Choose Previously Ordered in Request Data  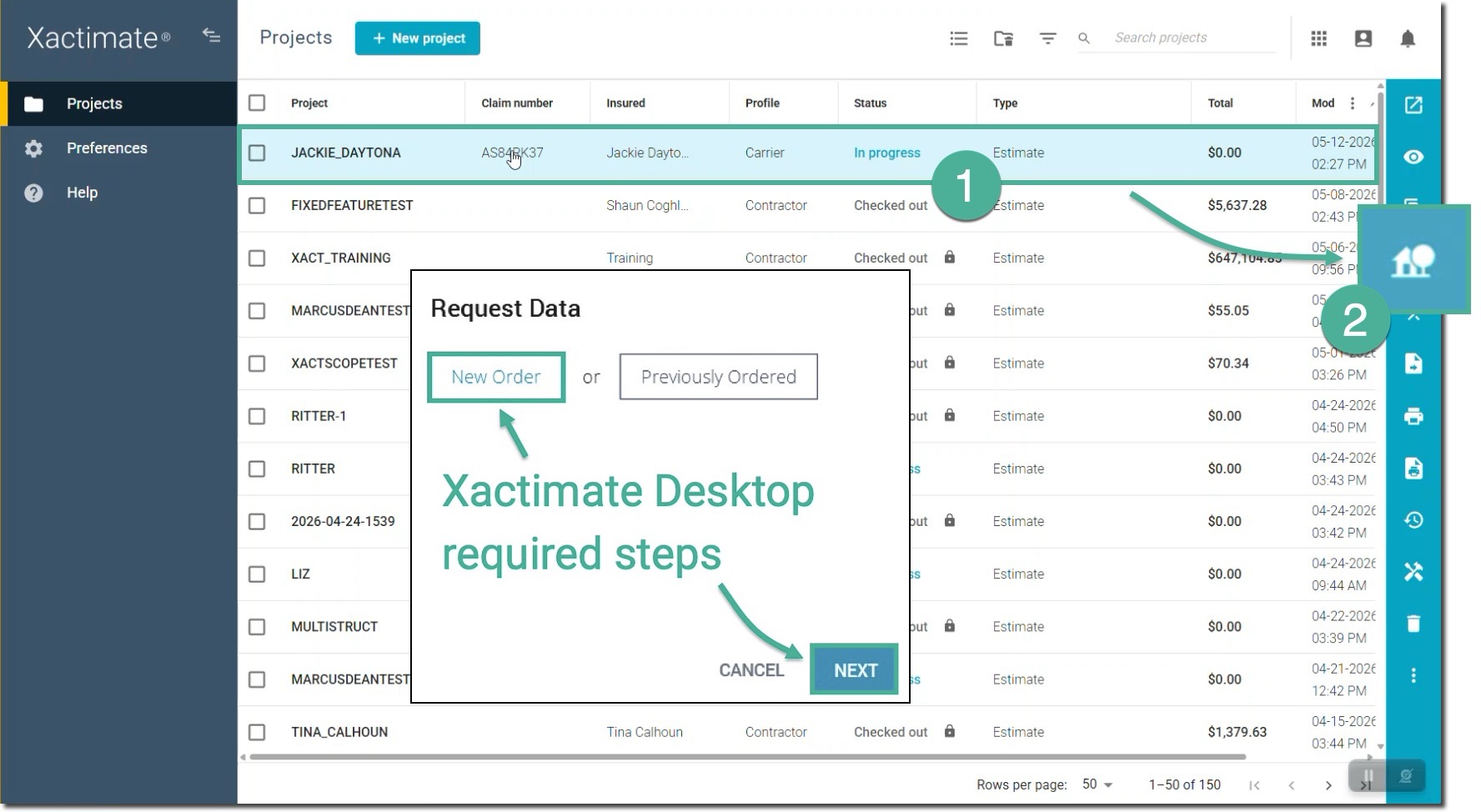click(718, 377)
